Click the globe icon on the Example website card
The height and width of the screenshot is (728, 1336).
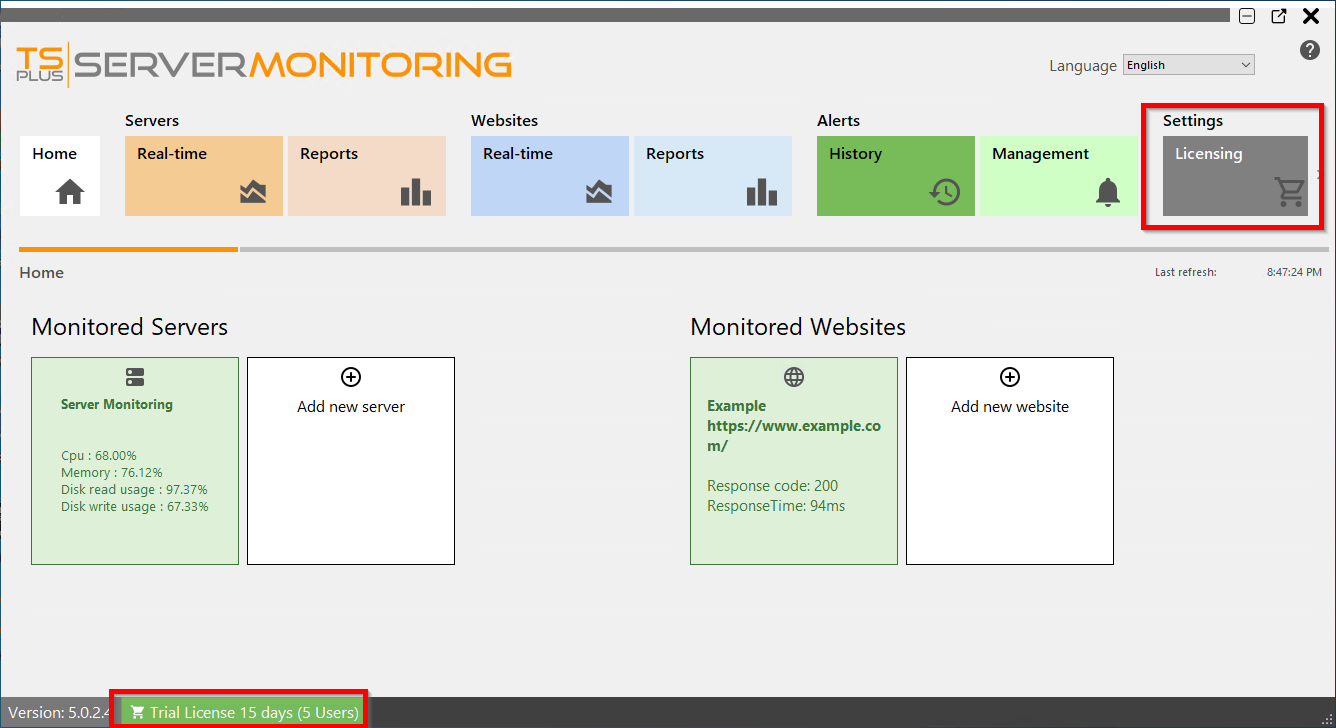click(x=793, y=377)
